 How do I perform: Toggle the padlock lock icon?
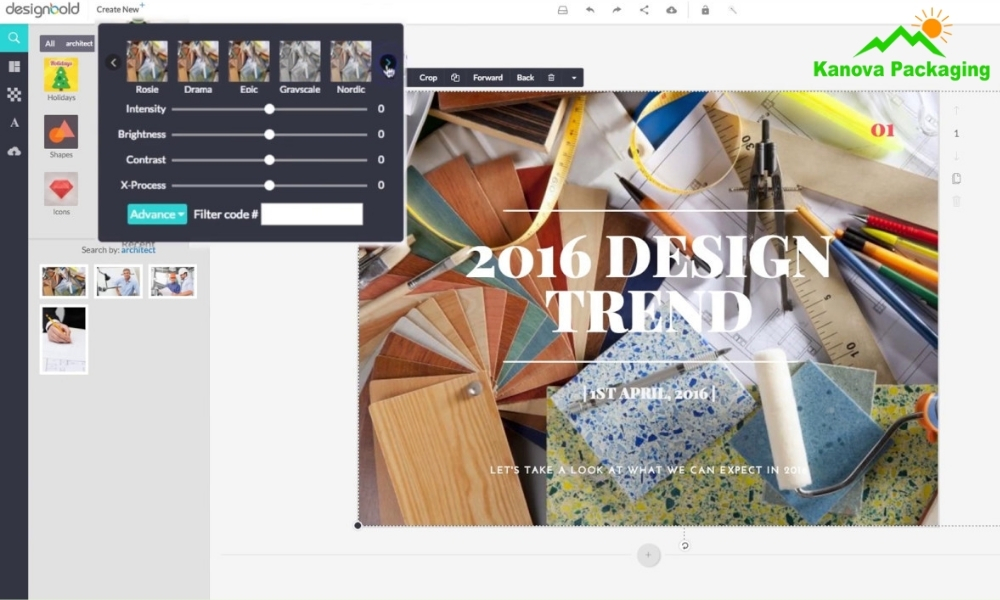coord(705,10)
